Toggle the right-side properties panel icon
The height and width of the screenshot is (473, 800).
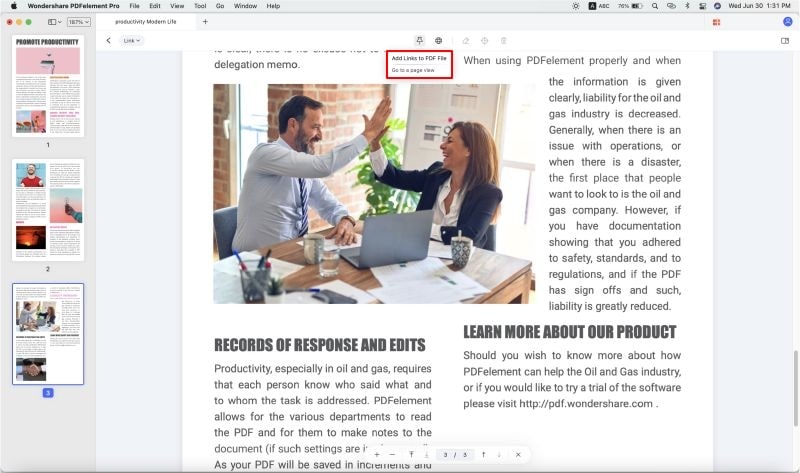coord(785,40)
